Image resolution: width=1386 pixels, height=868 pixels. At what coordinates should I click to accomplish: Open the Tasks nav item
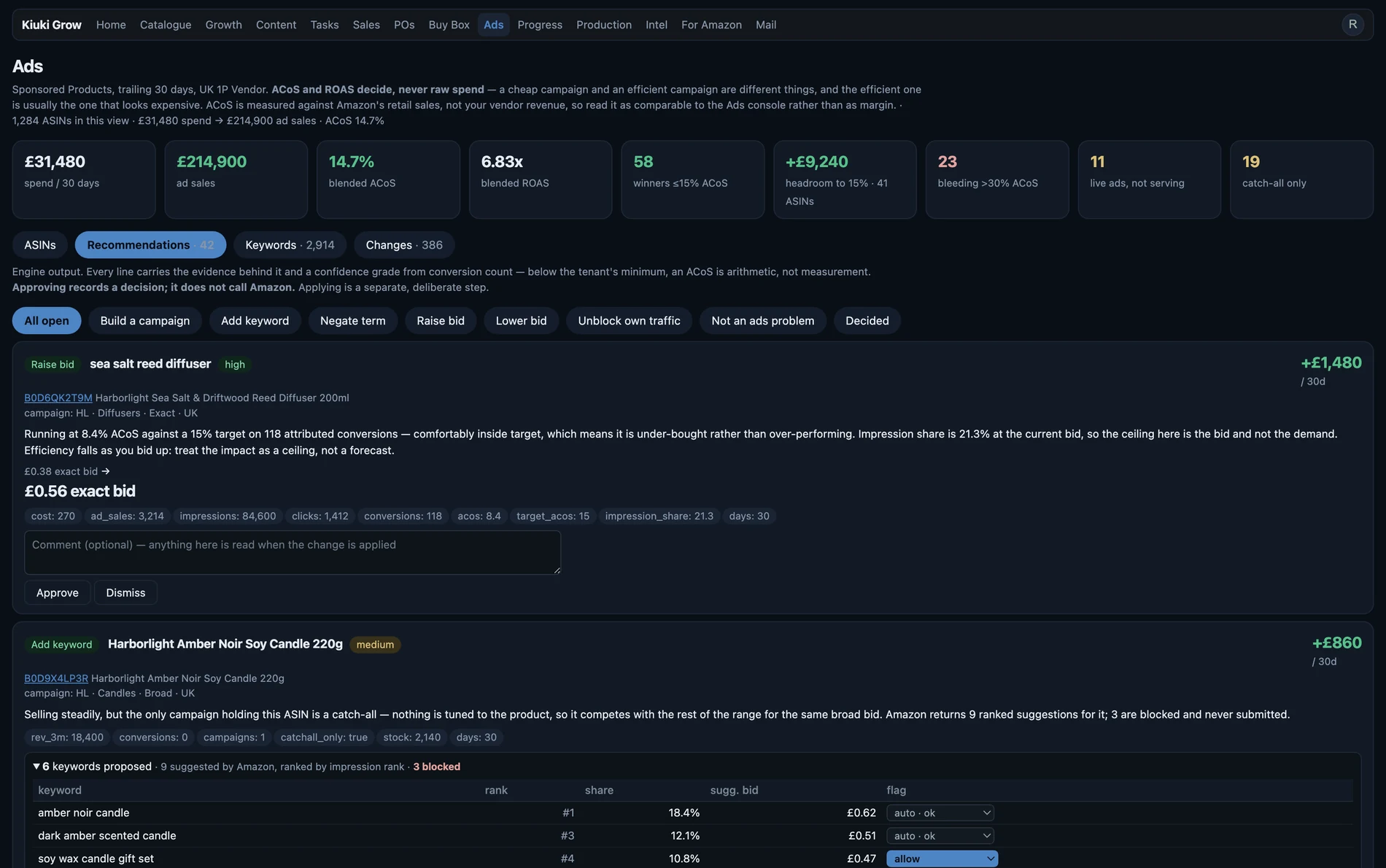click(x=325, y=24)
